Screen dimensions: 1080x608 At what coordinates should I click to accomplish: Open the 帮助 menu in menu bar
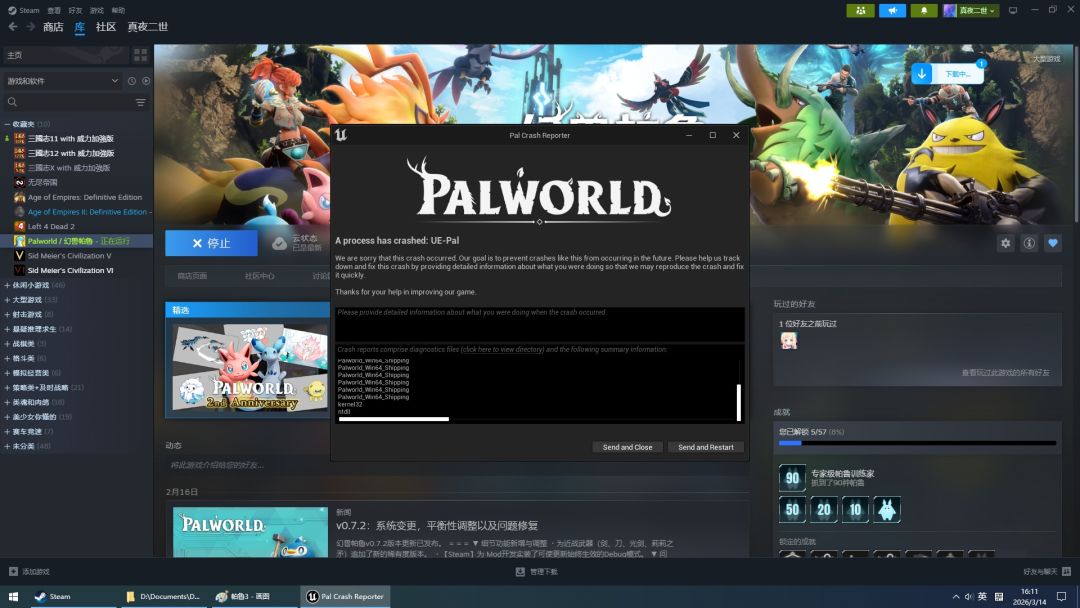(x=118, y=10)
